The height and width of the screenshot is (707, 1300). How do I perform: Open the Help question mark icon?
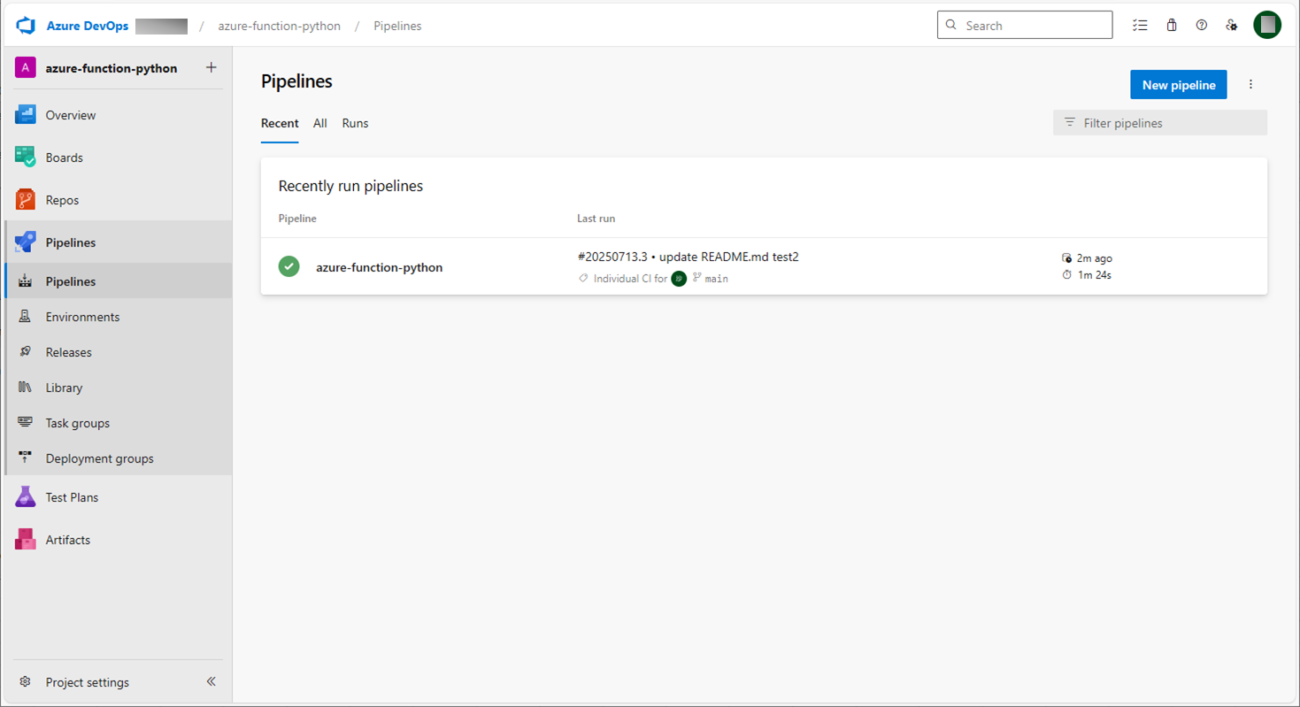coord(1201,25)
